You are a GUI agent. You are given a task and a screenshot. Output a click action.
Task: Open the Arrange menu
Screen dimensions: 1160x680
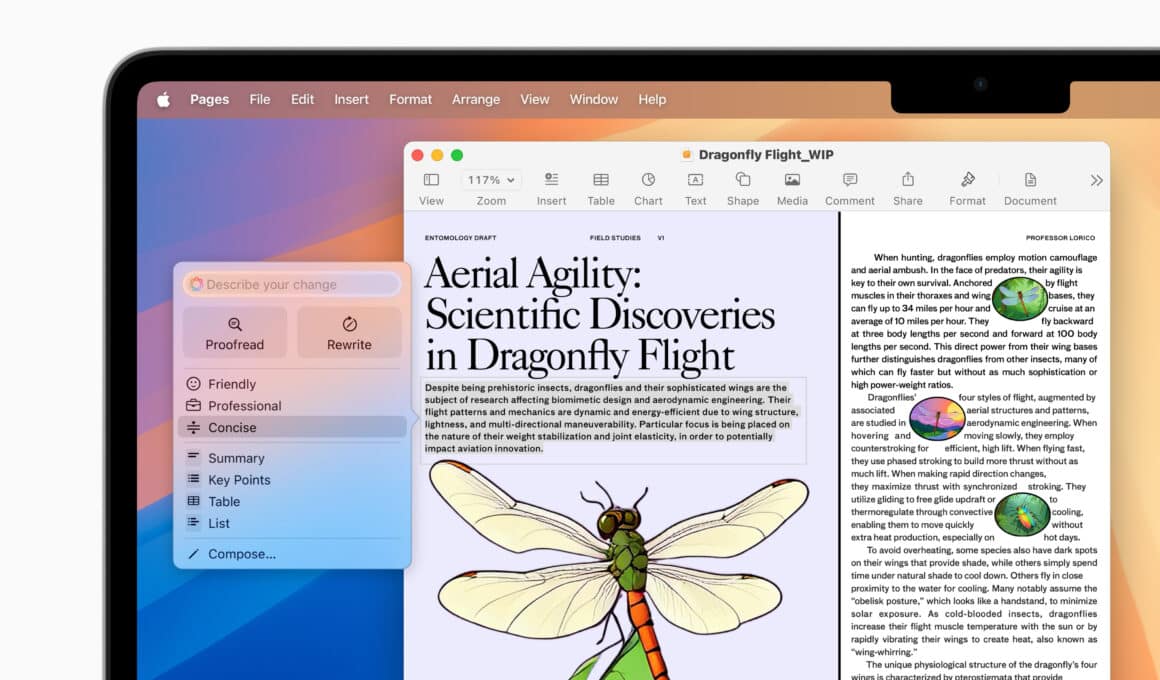(476, 99)
